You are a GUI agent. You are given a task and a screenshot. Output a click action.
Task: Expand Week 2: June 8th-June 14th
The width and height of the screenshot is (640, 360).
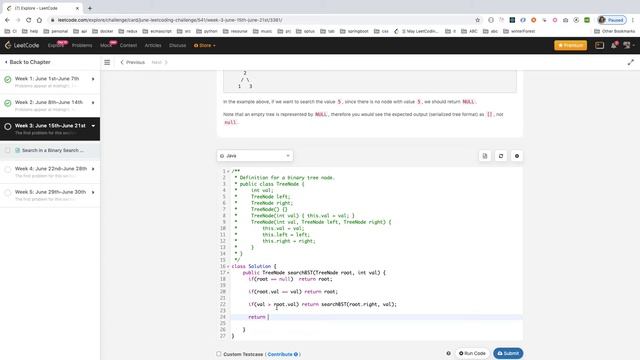[x=50, y=105]
